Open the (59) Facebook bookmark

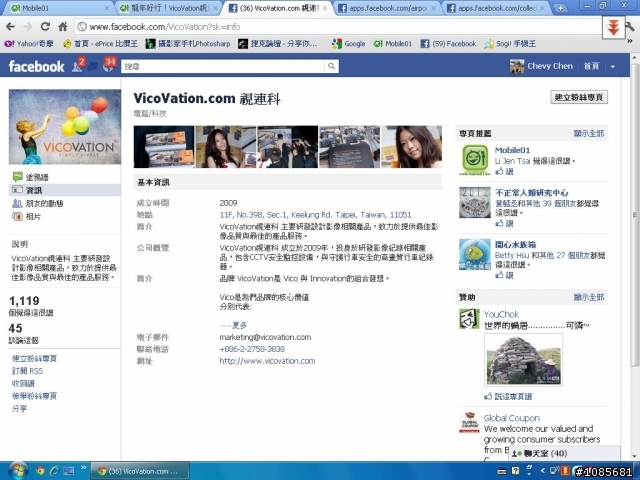click(x=448, y=44)
